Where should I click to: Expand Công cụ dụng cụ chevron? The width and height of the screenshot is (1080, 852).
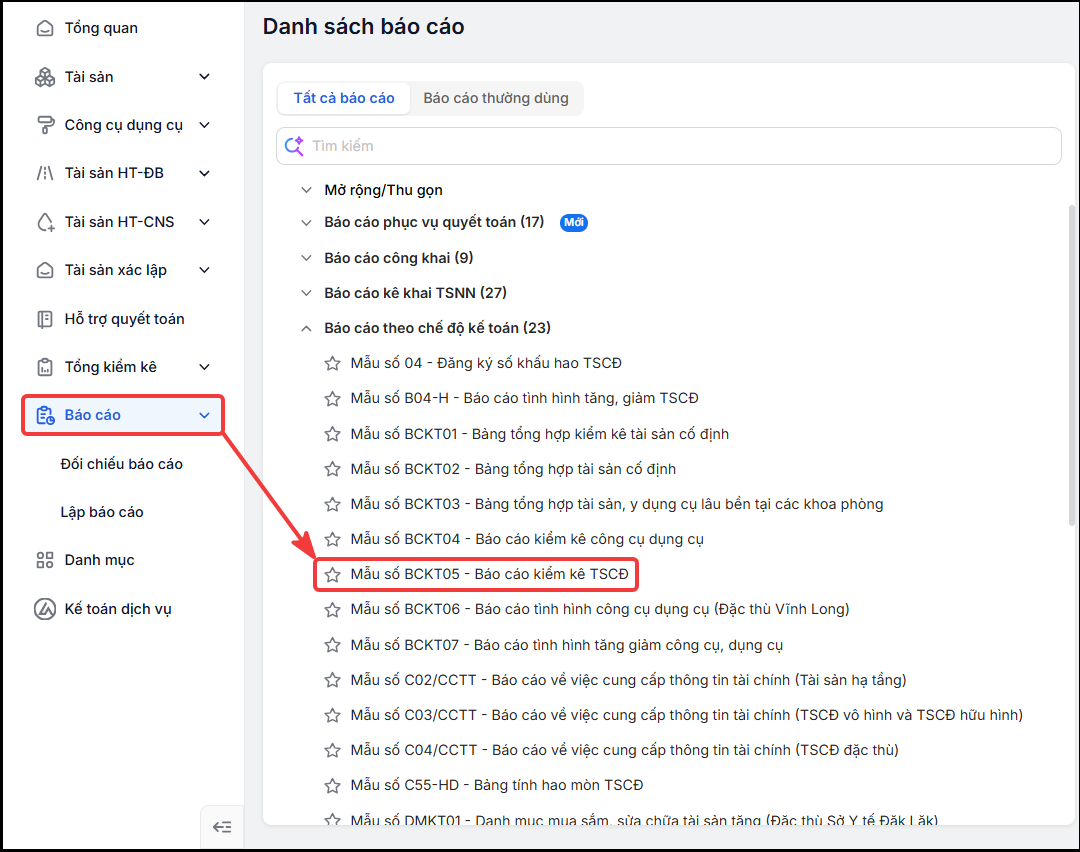pos(205,125)
